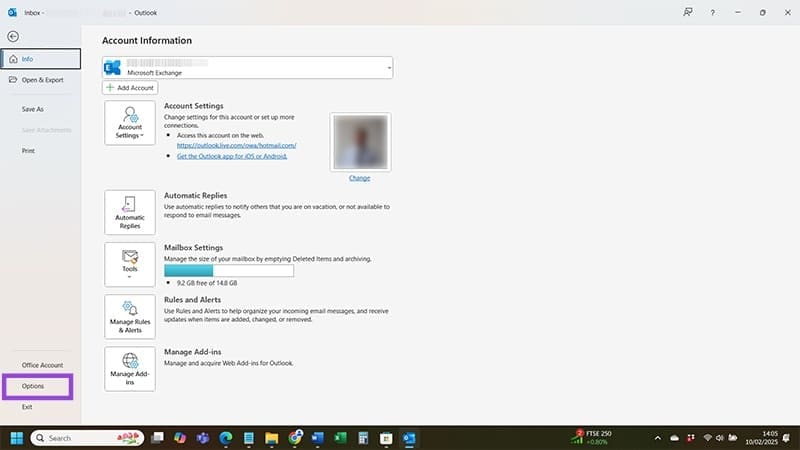The image size is (800, 450).
Task: Click the taskbar Search box
Action: click(87, 438)
